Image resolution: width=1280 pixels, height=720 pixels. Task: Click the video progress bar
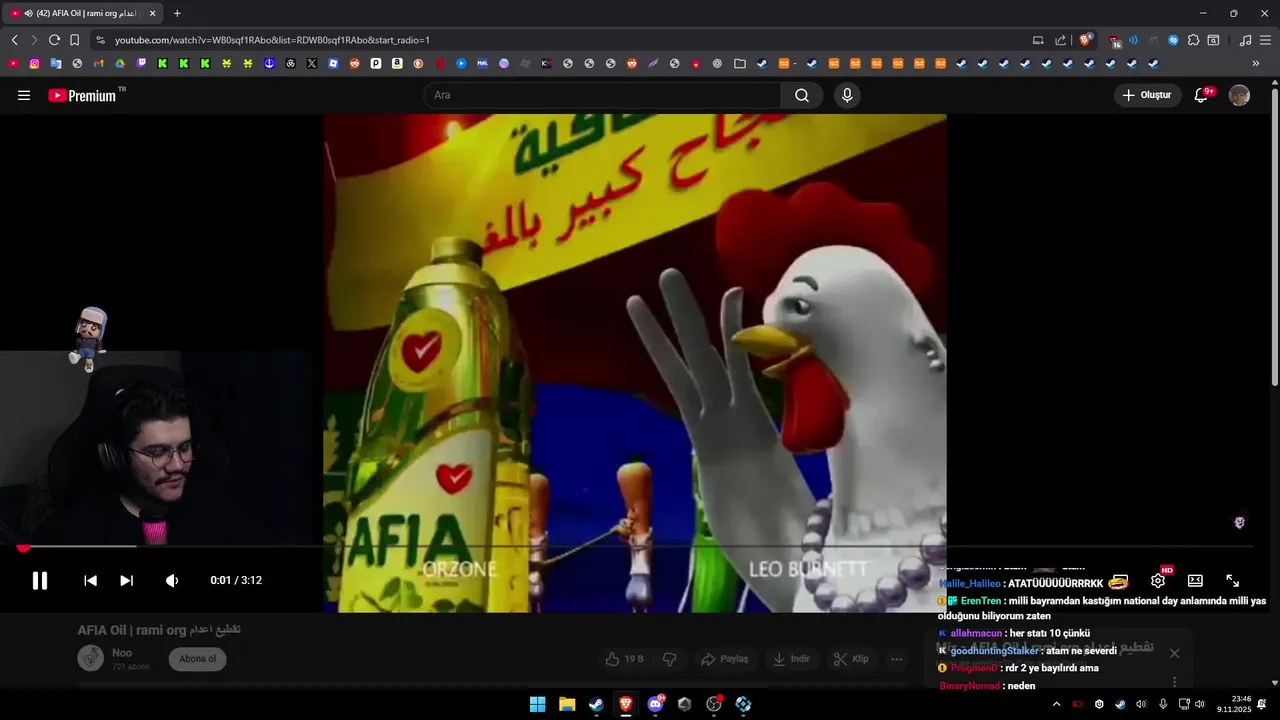637,546
